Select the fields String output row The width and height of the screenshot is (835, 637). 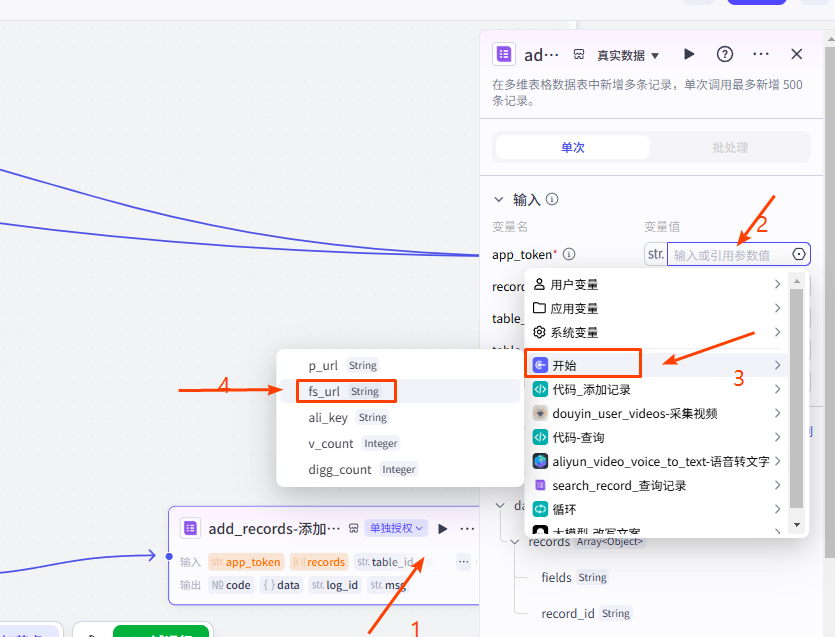point(574,577)
